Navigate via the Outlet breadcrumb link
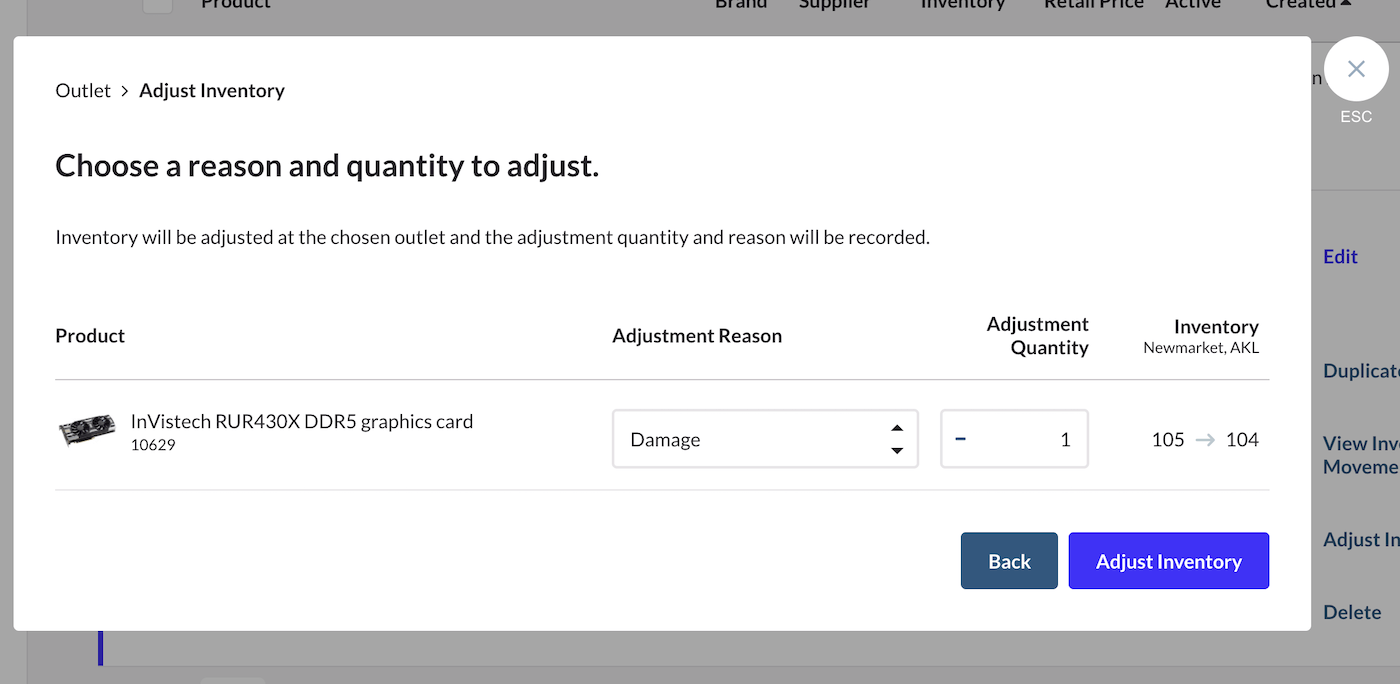Image resolution: width=1400 pixels, height=684 pixels. [x=83, y=90]
